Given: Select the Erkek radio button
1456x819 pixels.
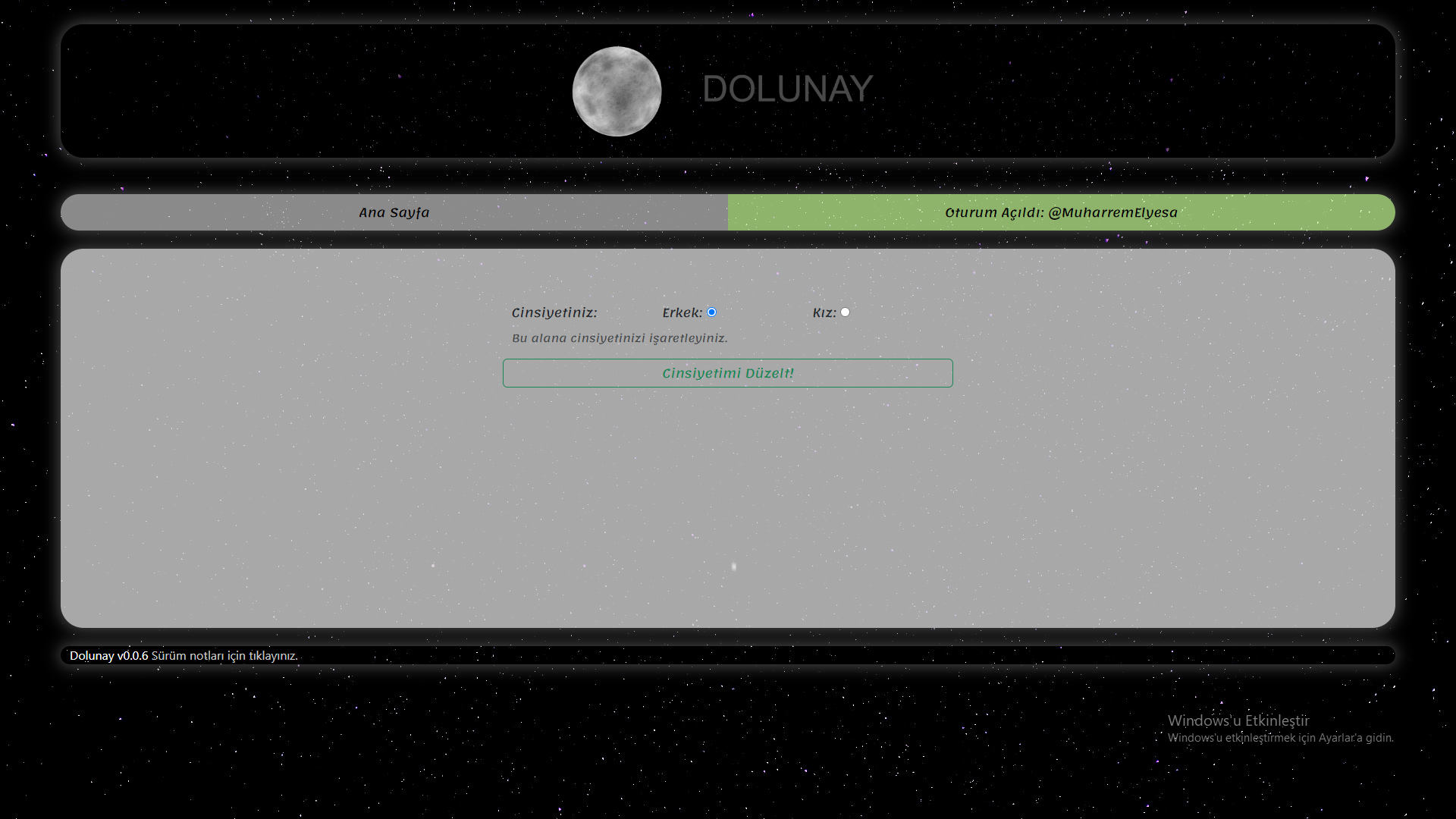Looking at the screenshot, I should 711,312.
